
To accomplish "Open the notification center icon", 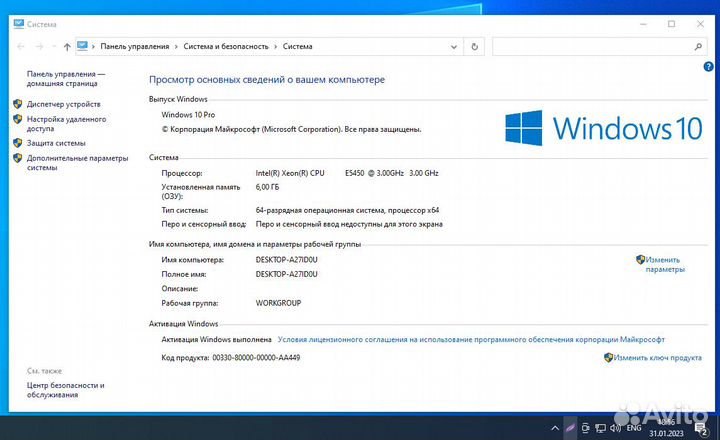I will pyautogui.click(x=701, y=429).
